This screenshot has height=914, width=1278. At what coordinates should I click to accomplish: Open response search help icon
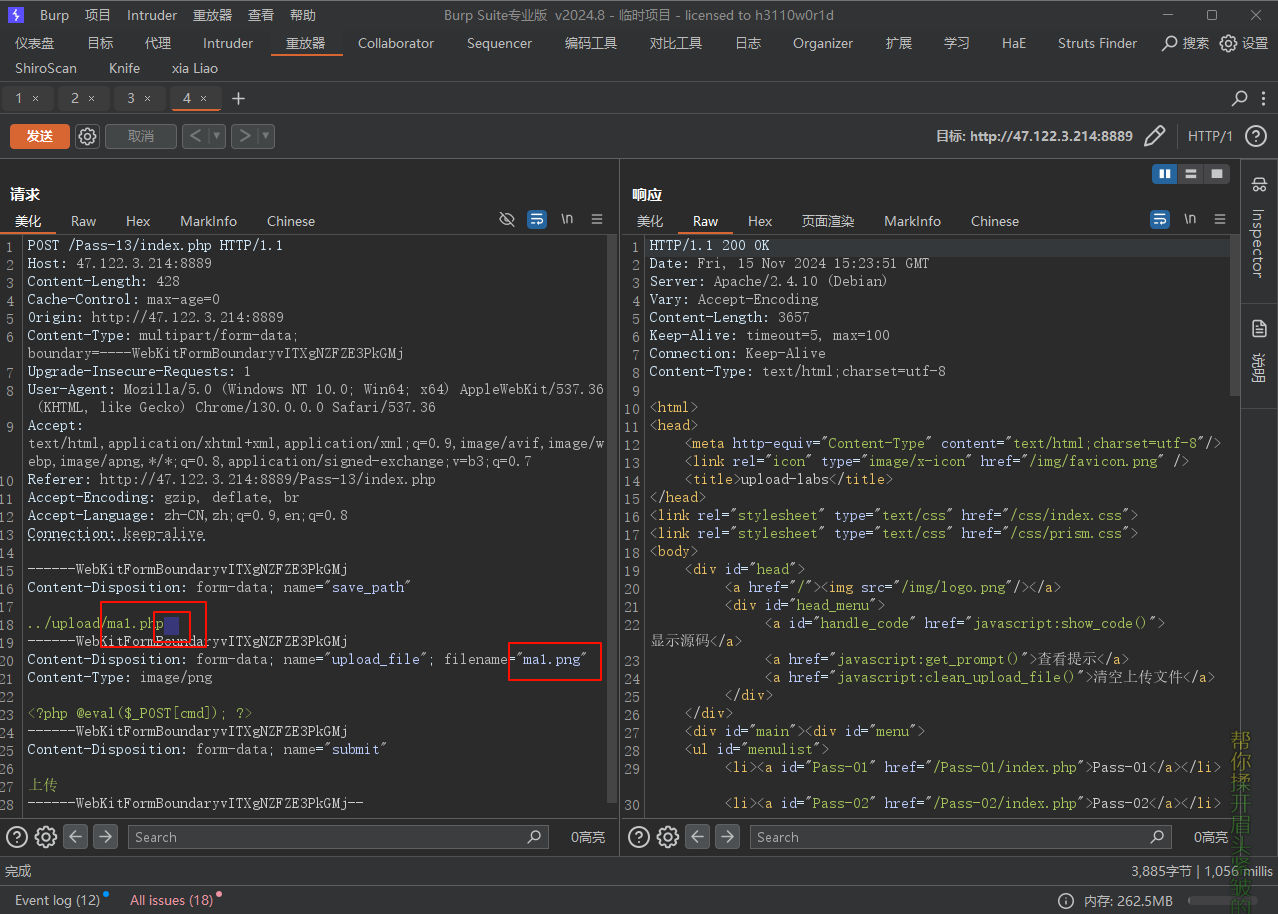[x=639, y=837]
